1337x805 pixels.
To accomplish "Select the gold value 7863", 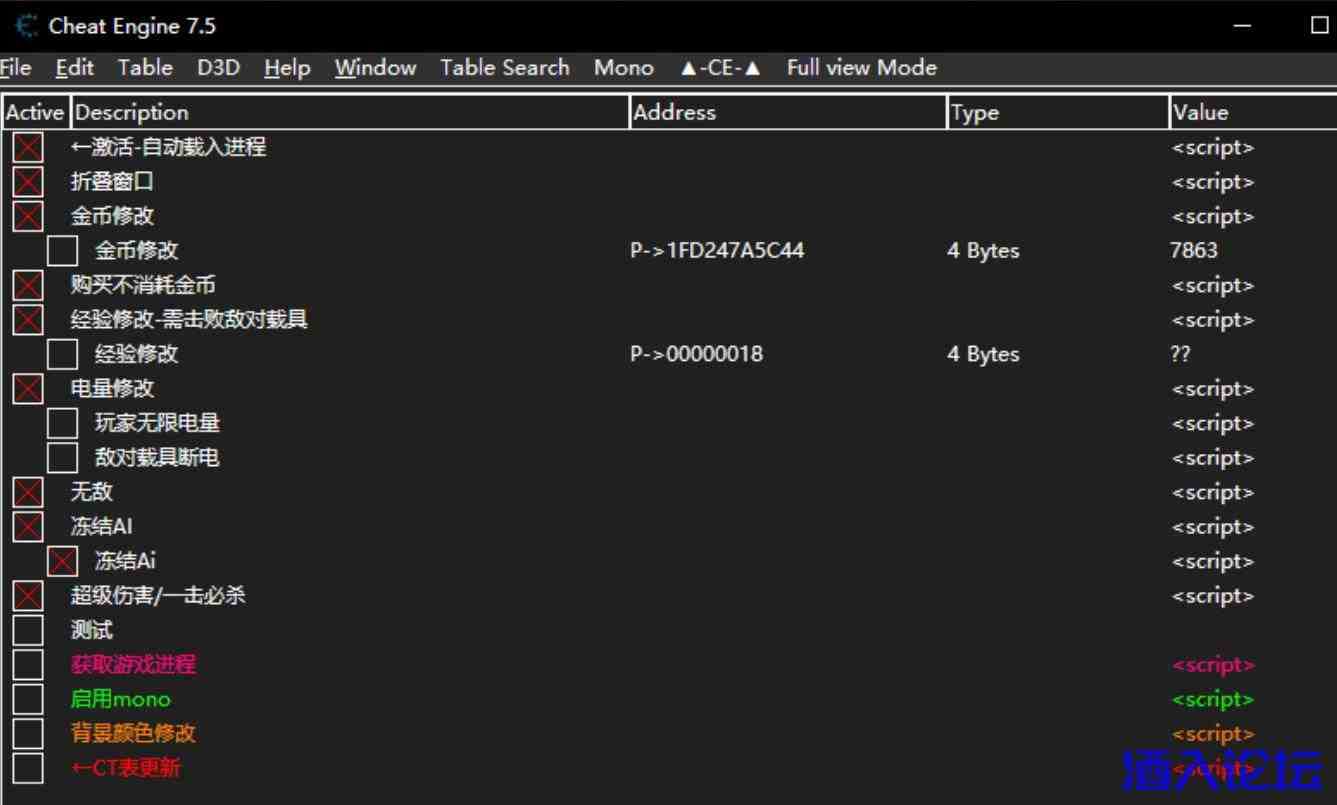I will (1194, 250).
